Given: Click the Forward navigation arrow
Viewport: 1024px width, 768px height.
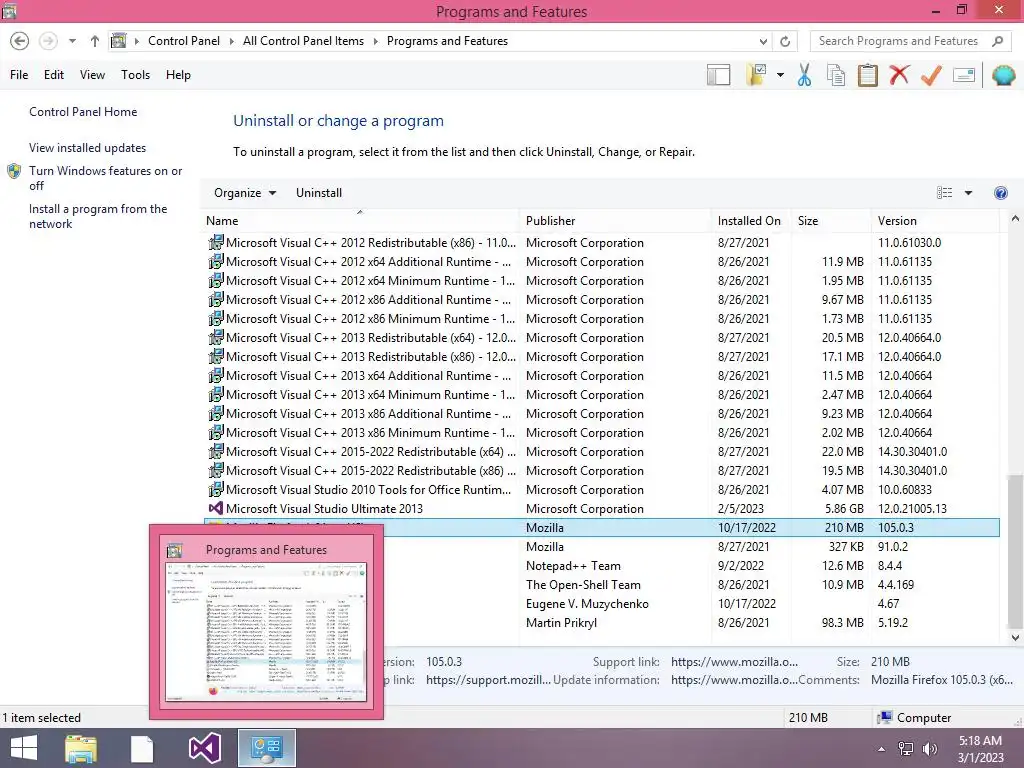Looking at the screenshot, I should [x=48, y=41].
